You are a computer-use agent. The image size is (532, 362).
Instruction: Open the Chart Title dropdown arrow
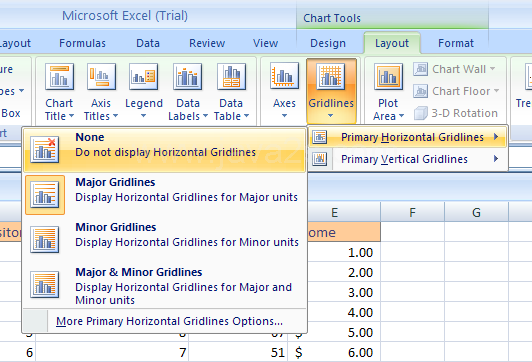click(71, 116)
